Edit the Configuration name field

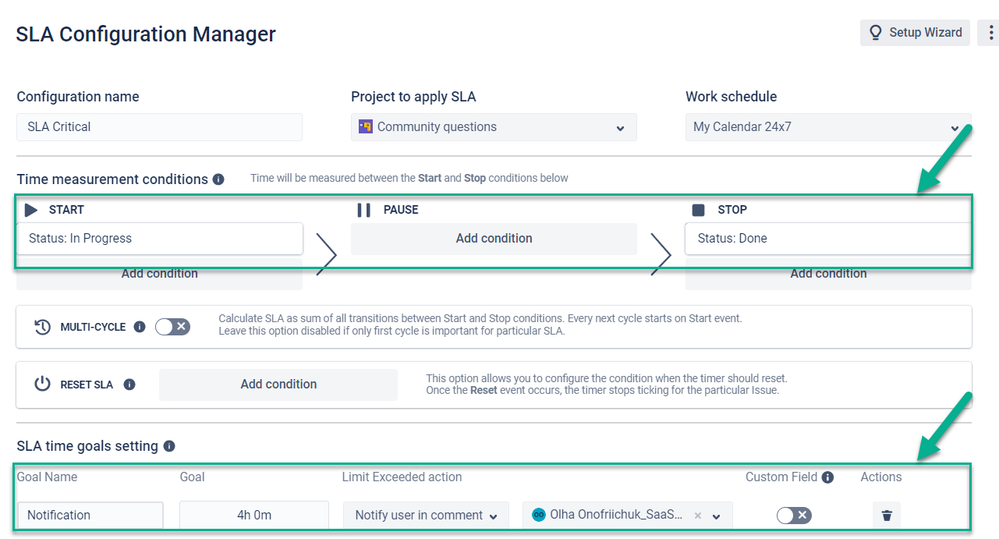click(159, 127)
